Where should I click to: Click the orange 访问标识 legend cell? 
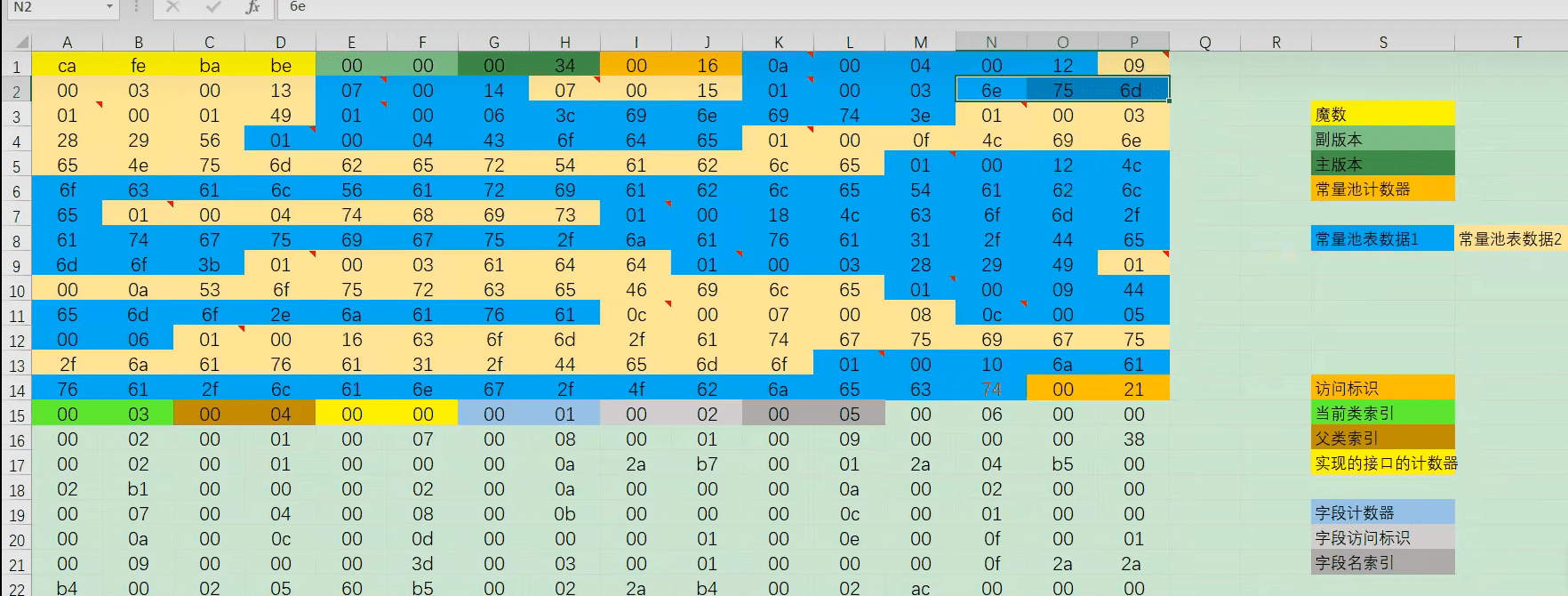(x=1382, y=388)
